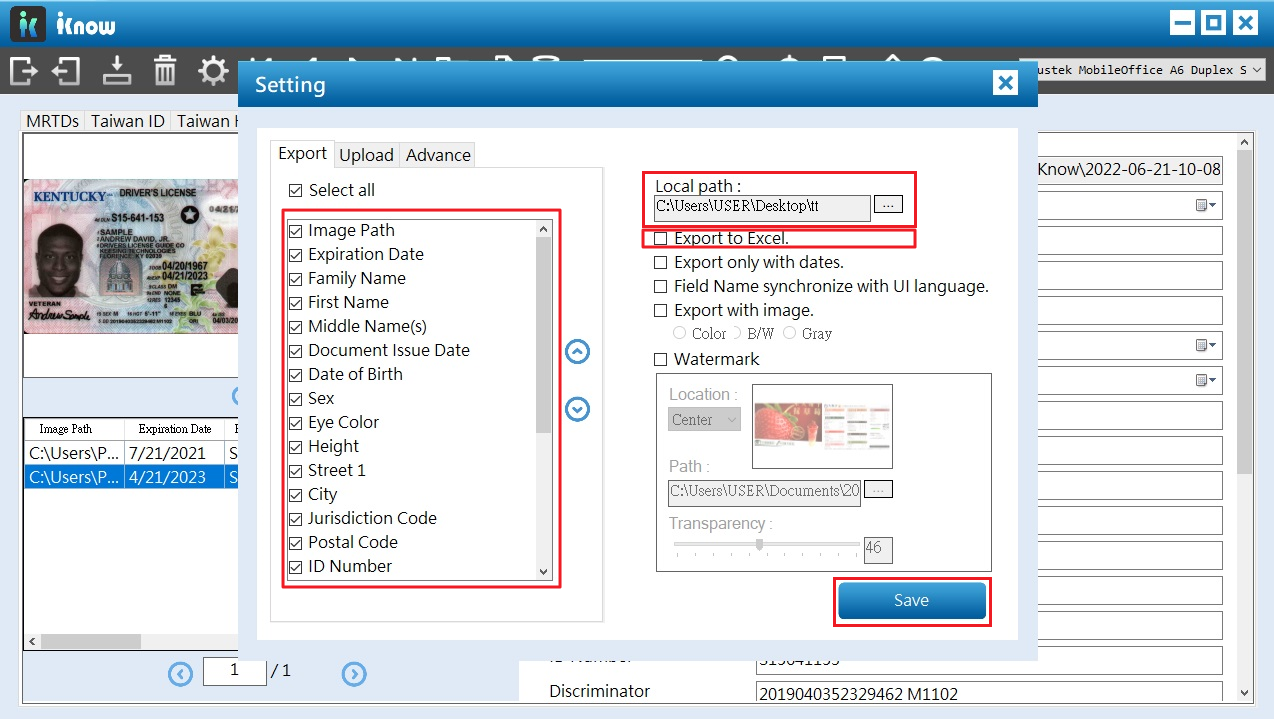
Task: Click the download-to-tray icon in the toolbar
Action: click(117, 71)
